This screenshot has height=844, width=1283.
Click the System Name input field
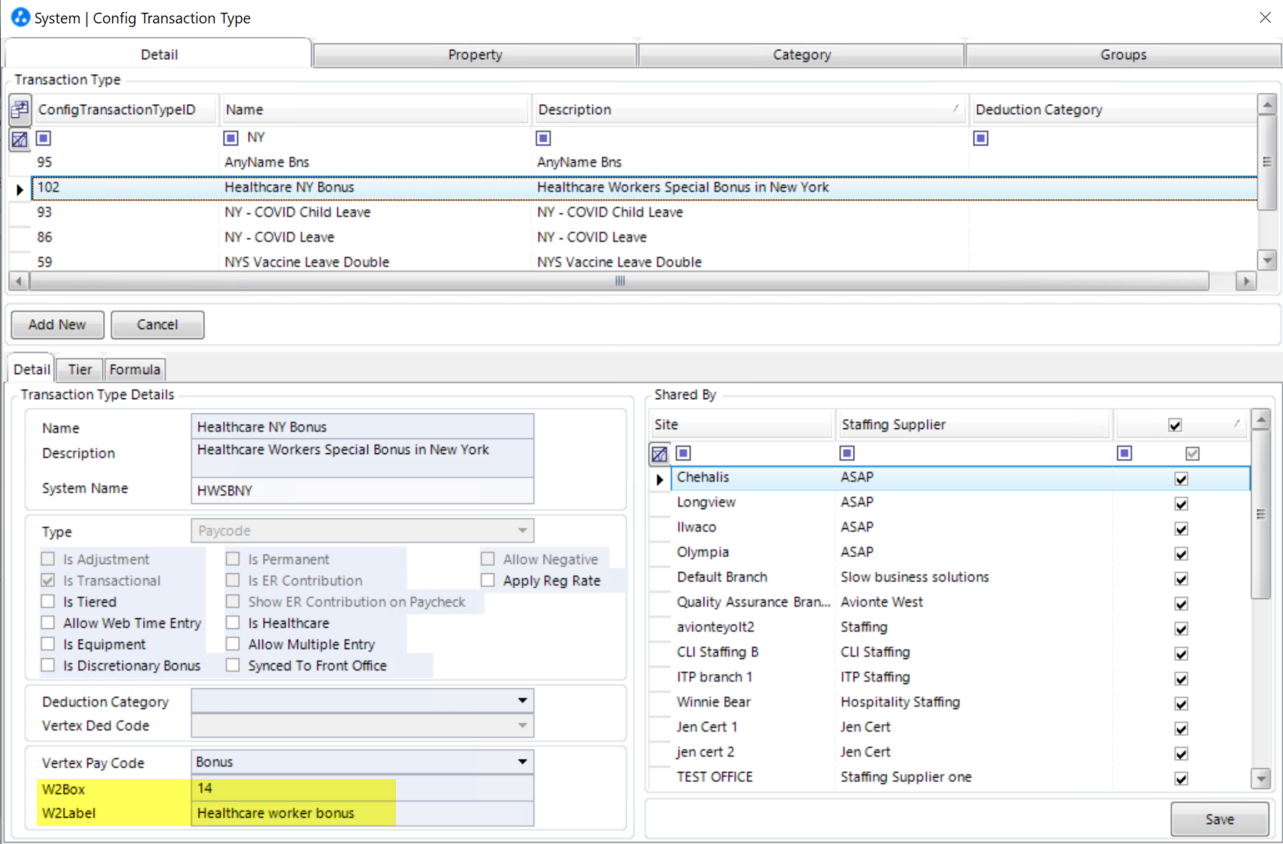click(362, 490)
